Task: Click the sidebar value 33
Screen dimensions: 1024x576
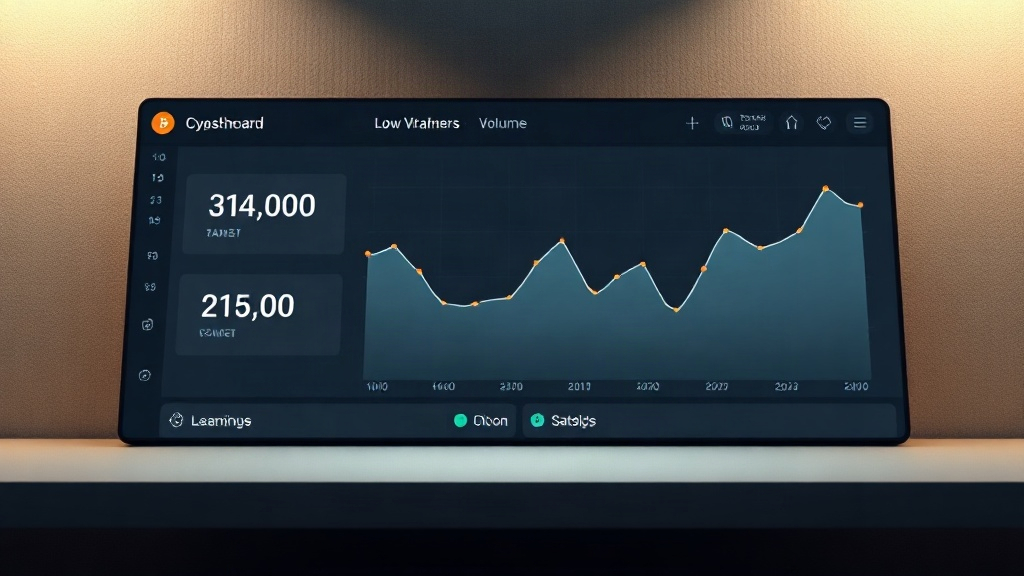Action: 155,200
